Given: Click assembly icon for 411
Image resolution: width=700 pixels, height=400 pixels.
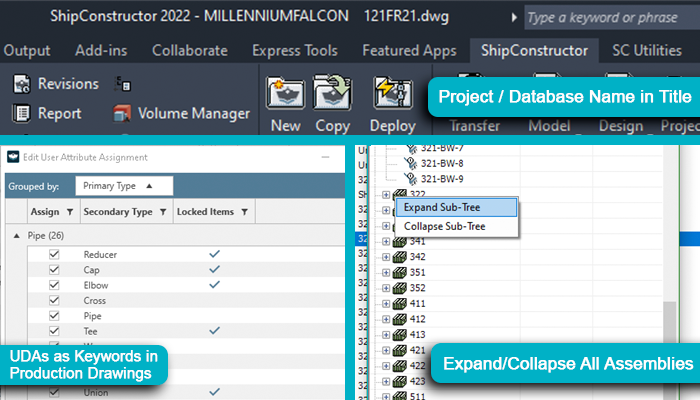Looking at the screenshot, I should click(x=400, y=304).
